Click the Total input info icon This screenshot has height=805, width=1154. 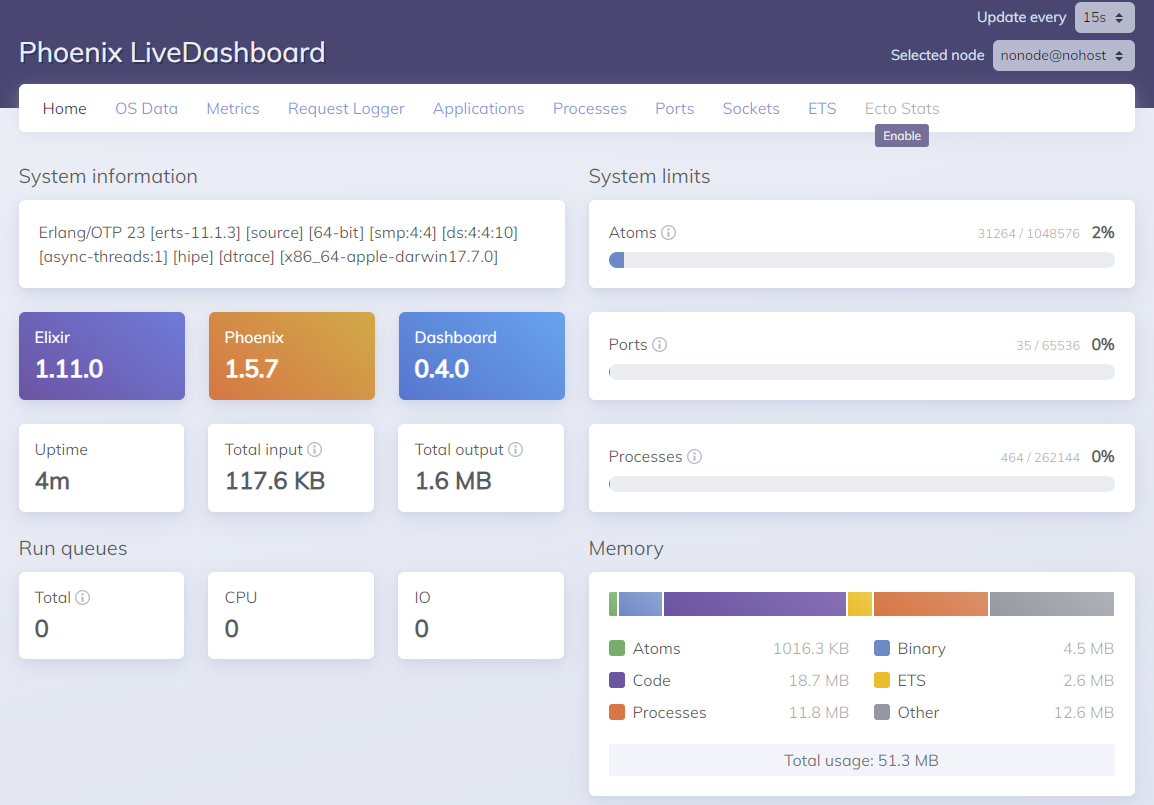[314, 450]
